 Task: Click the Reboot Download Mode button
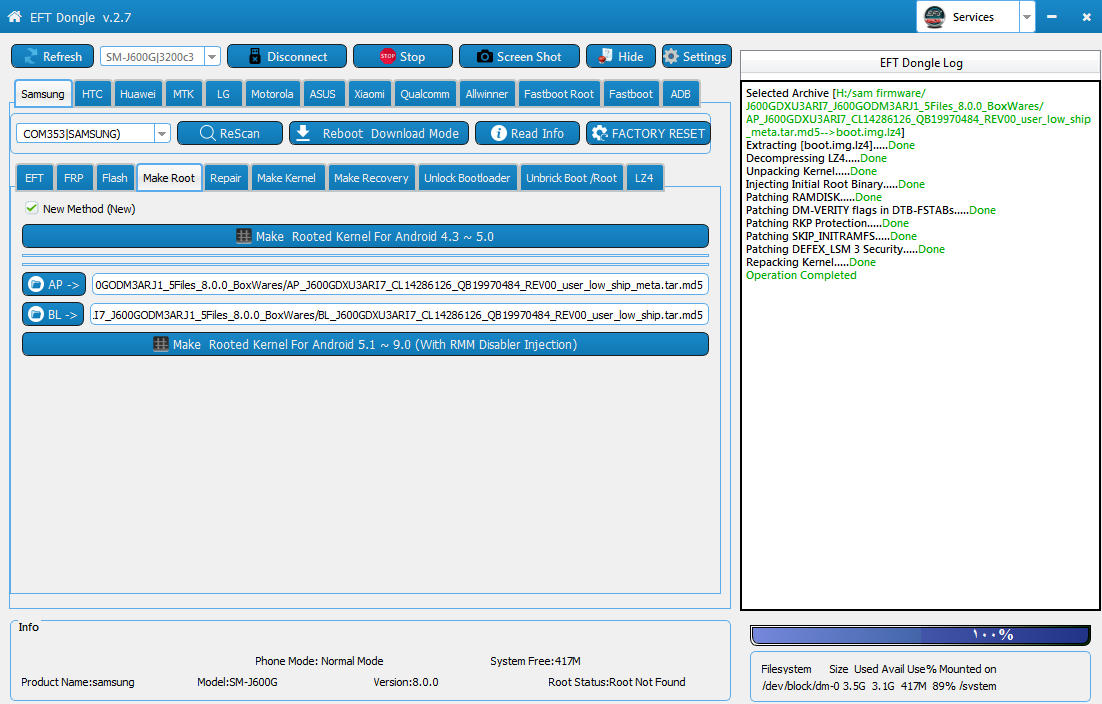click(x=379, y=133)
